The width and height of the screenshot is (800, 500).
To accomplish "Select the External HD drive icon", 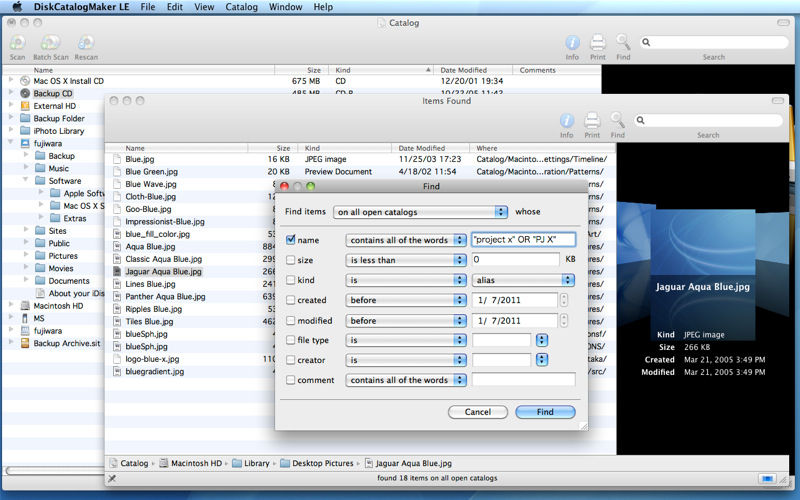I will (x=25, y=106).
